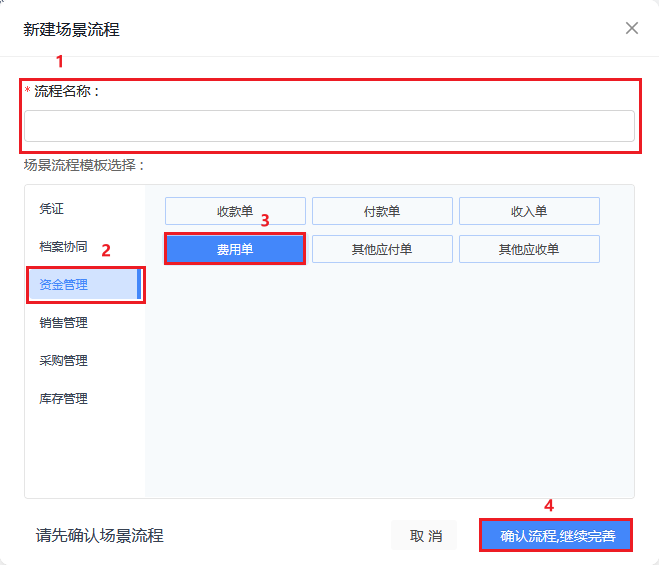The height and width of the screenshot is (565, 659).
Task: Click the 场景流程模板选择 label
Action: (84, 165)
